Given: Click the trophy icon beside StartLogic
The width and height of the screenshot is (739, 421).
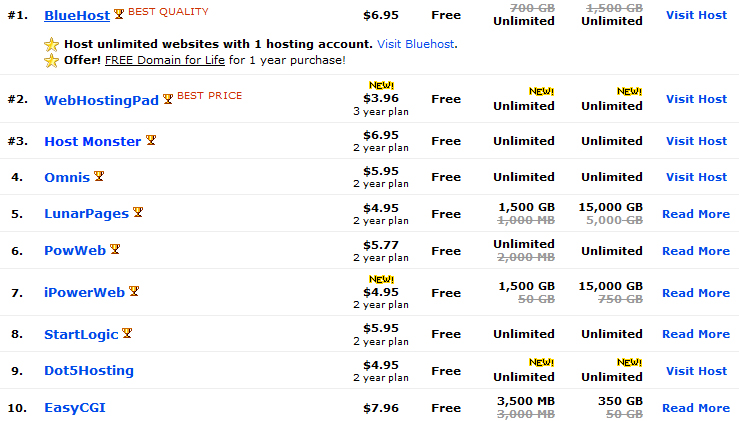Looking at the screenshot, I should (x=127, y=334).
